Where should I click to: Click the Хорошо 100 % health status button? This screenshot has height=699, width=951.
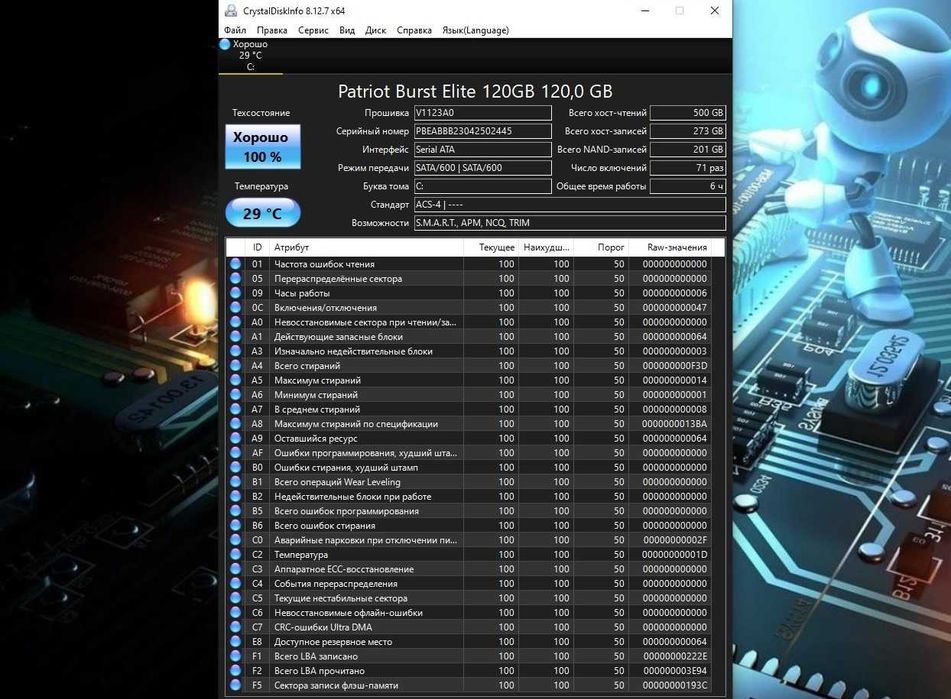pyautogui.click(x=263, y=147)
